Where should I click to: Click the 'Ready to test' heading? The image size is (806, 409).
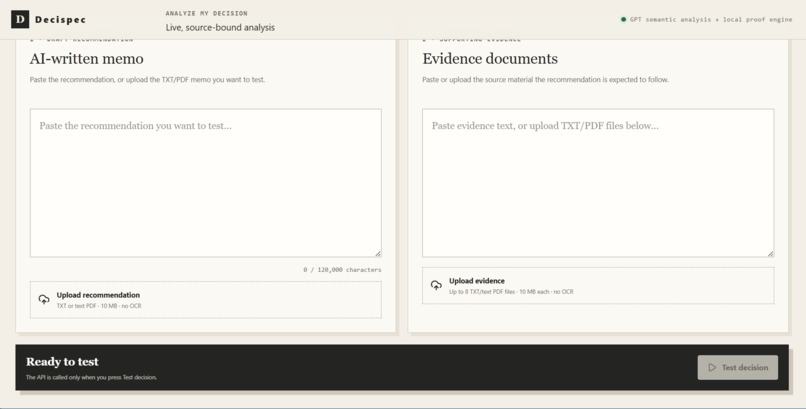point(62,362)
